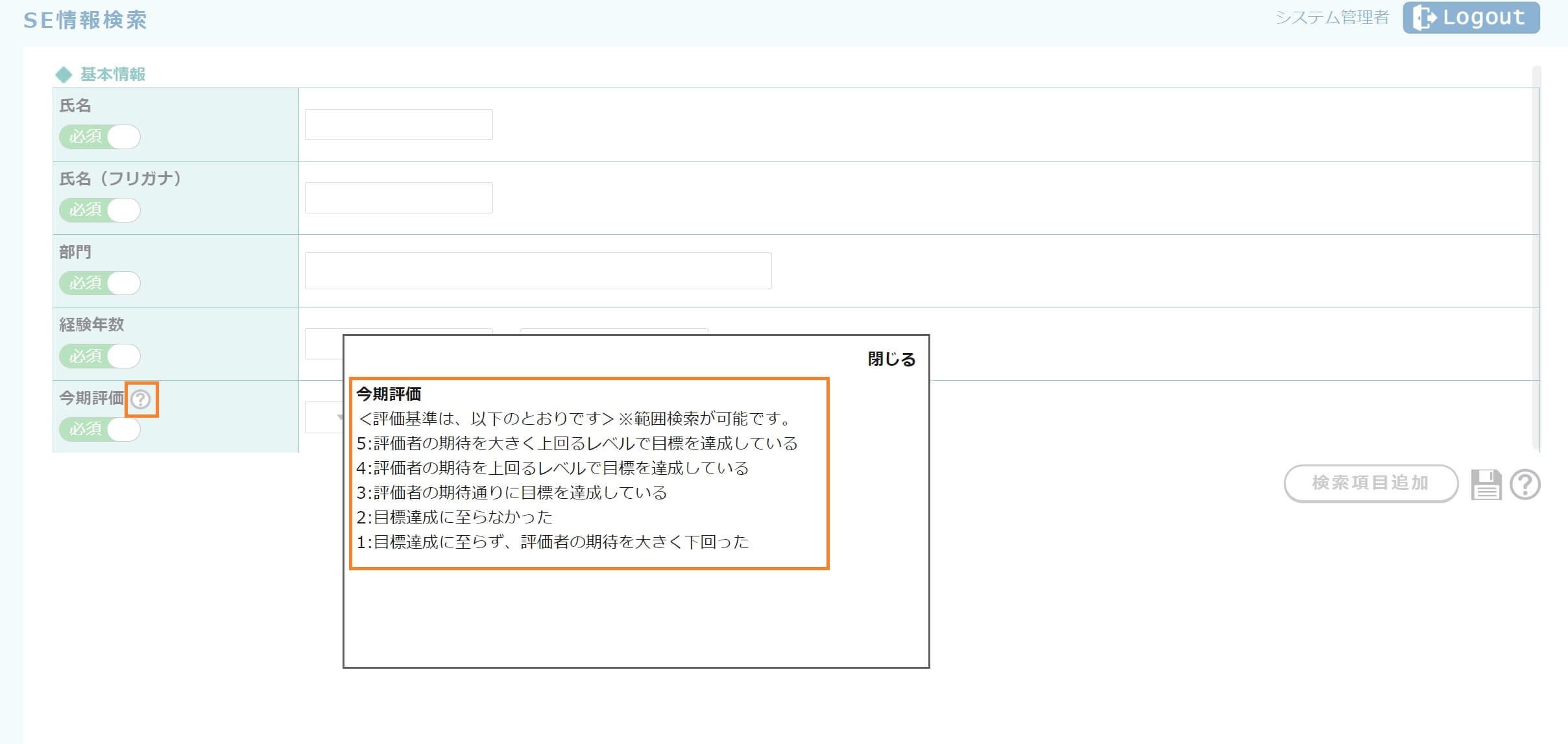
Task: Click the floppy disk save icon
Action: [1486, 485]
